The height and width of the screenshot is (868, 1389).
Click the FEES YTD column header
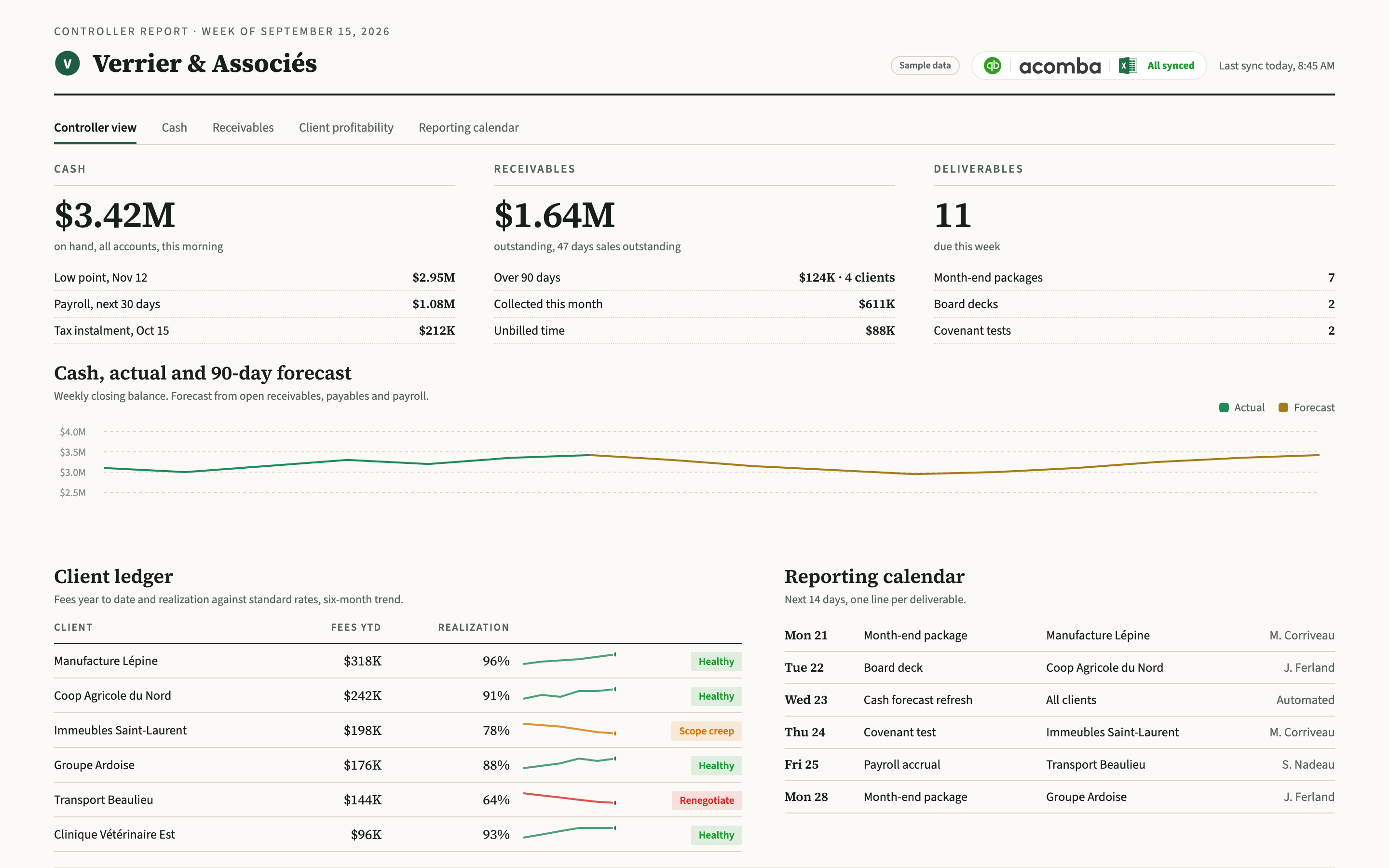(356, 627)
